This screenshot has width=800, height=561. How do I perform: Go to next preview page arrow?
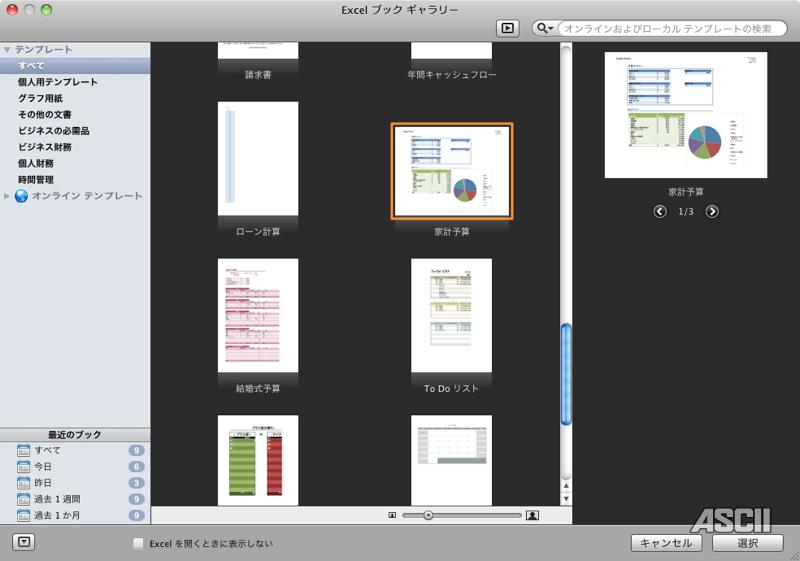(x=712, y=211)
